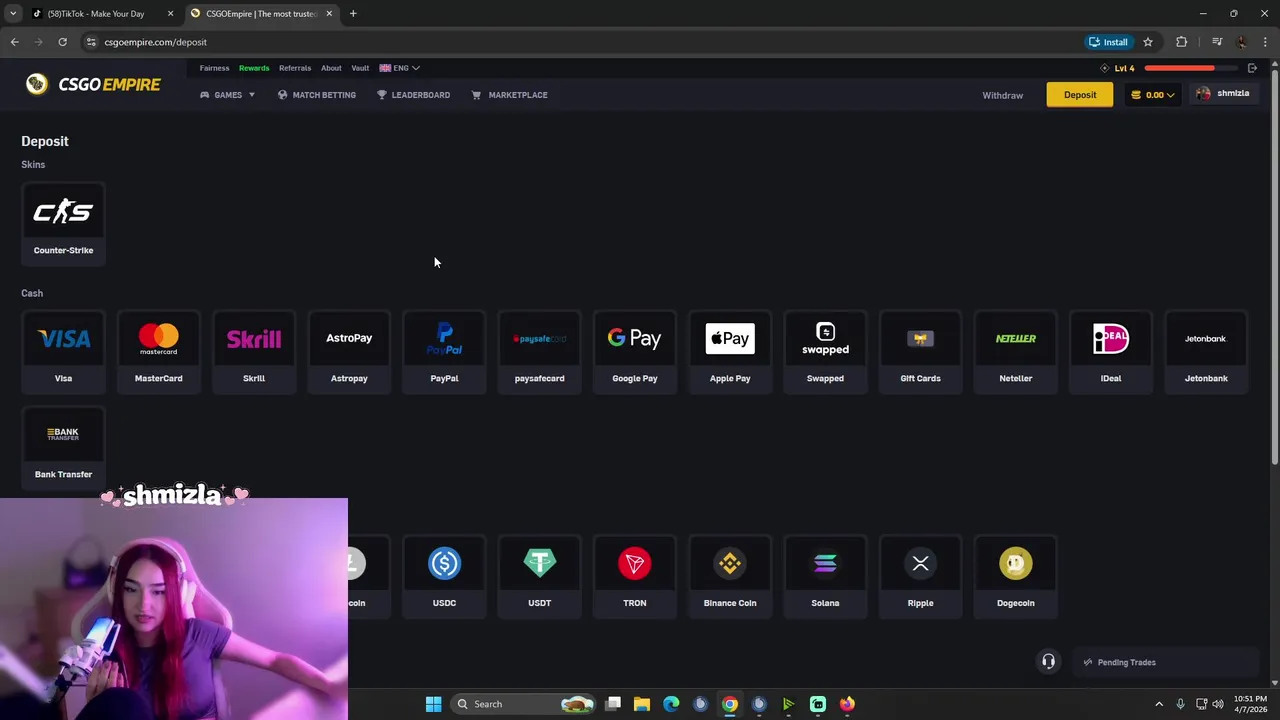The width and height of the screenshot is (1280, 720).
Task: Open Match Betting section
Action: 316,95
